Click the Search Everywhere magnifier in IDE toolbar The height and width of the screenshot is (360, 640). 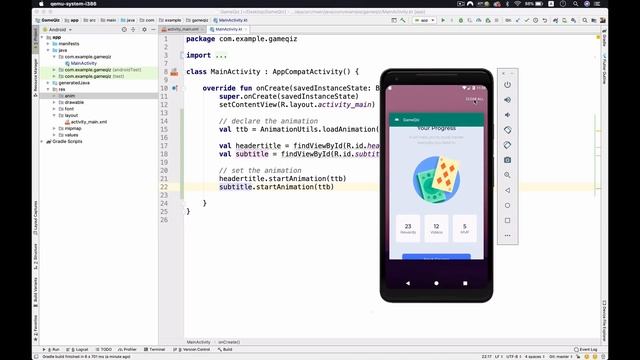[x=585, y=20]
